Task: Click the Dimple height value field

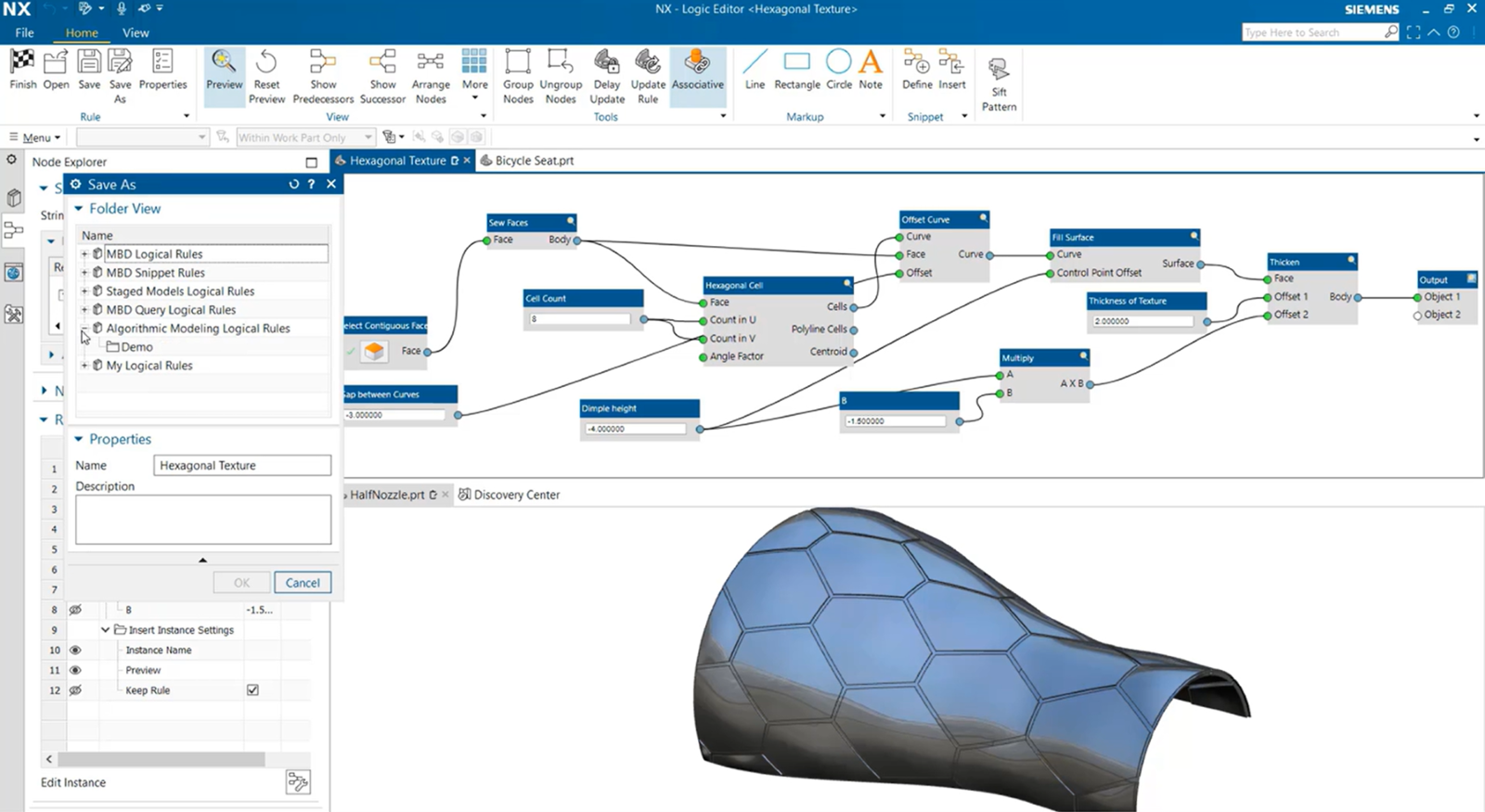Action: click(x=636, y=429)
